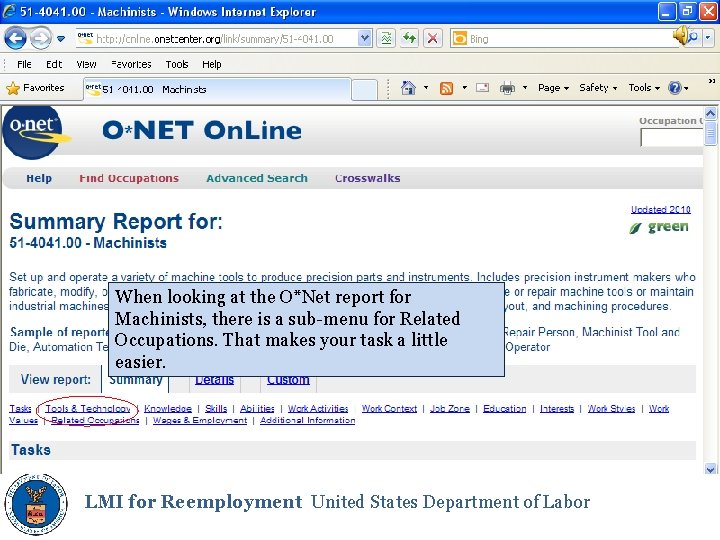The image size is (720, 540).
Task: Click the address bar URL field
Action: click(x=217, y=39)
